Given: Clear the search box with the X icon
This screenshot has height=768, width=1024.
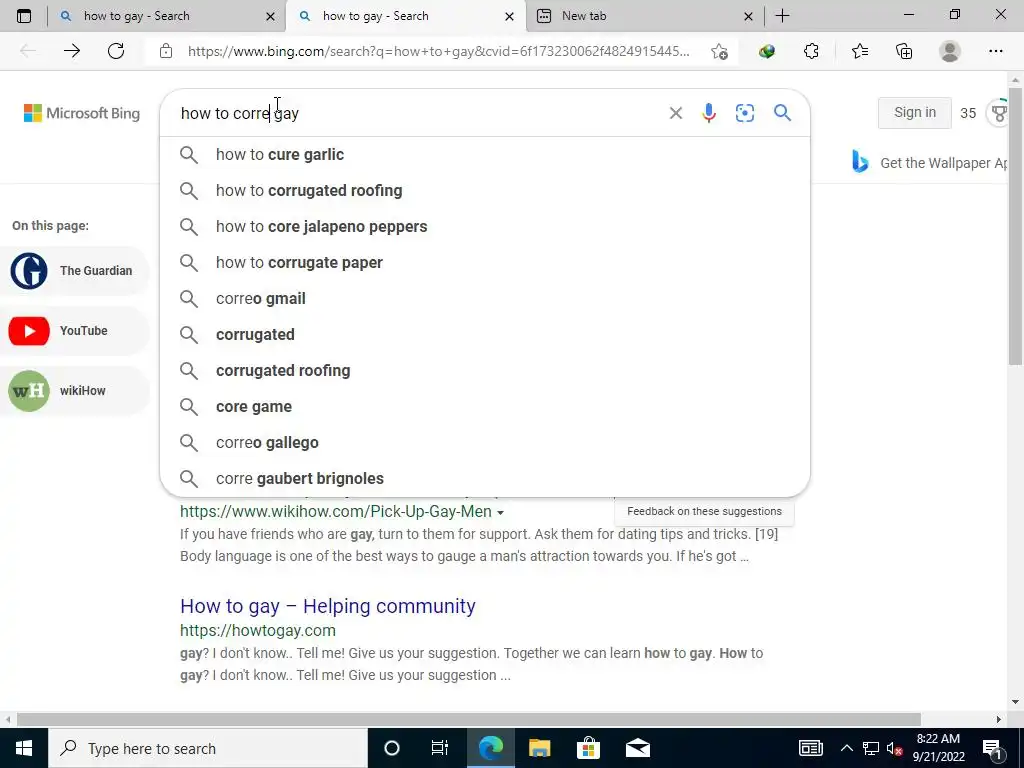Looking at the screenshot, I should coord(676,113).
